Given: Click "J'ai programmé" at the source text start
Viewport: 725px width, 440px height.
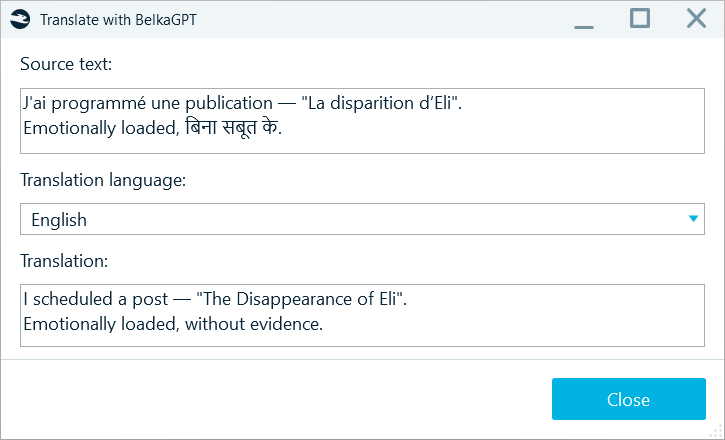Looking at the screenshot, I should coord(85,104).
